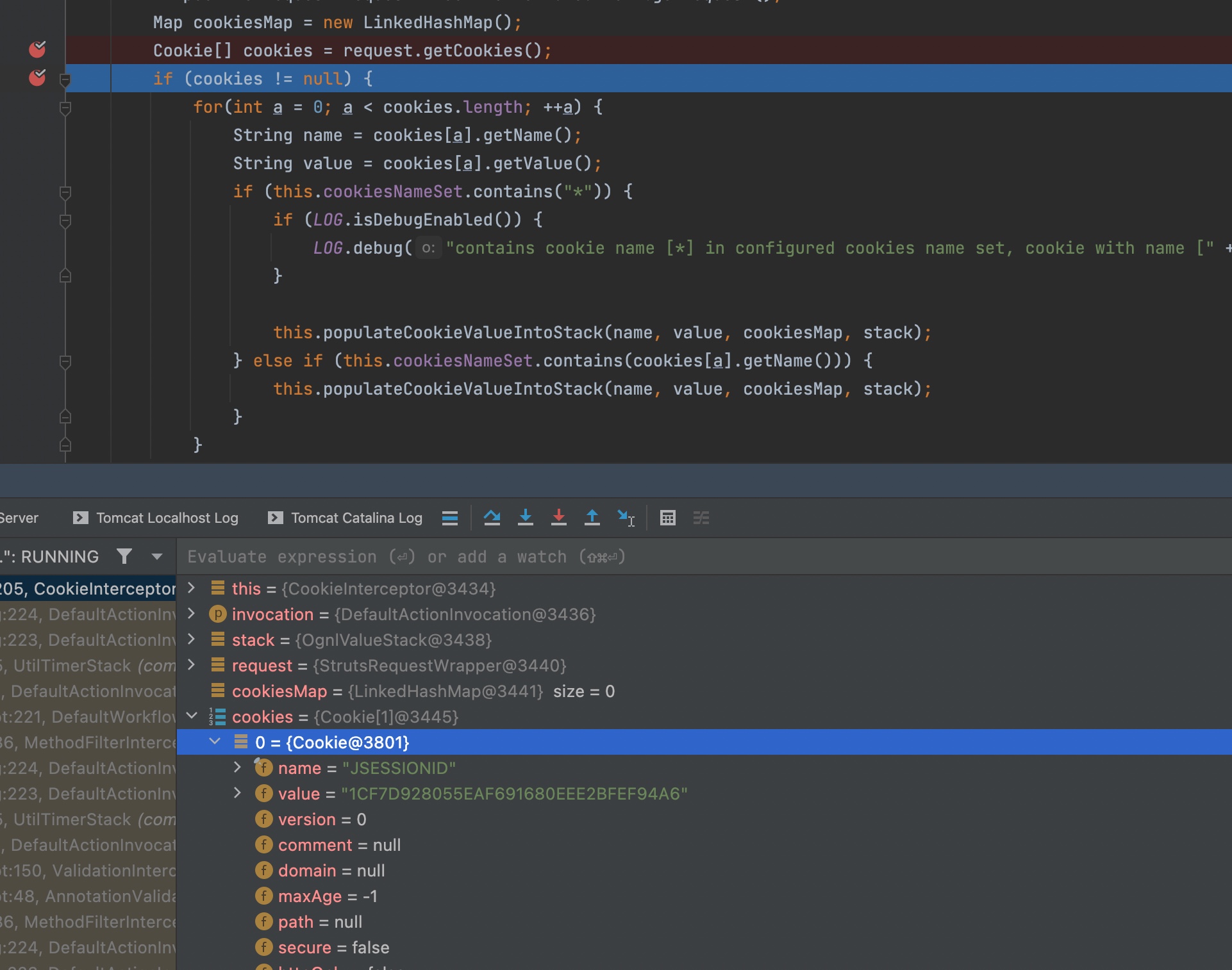
Task: Select the 'secure = false' field row
Action: click(704, 948)
